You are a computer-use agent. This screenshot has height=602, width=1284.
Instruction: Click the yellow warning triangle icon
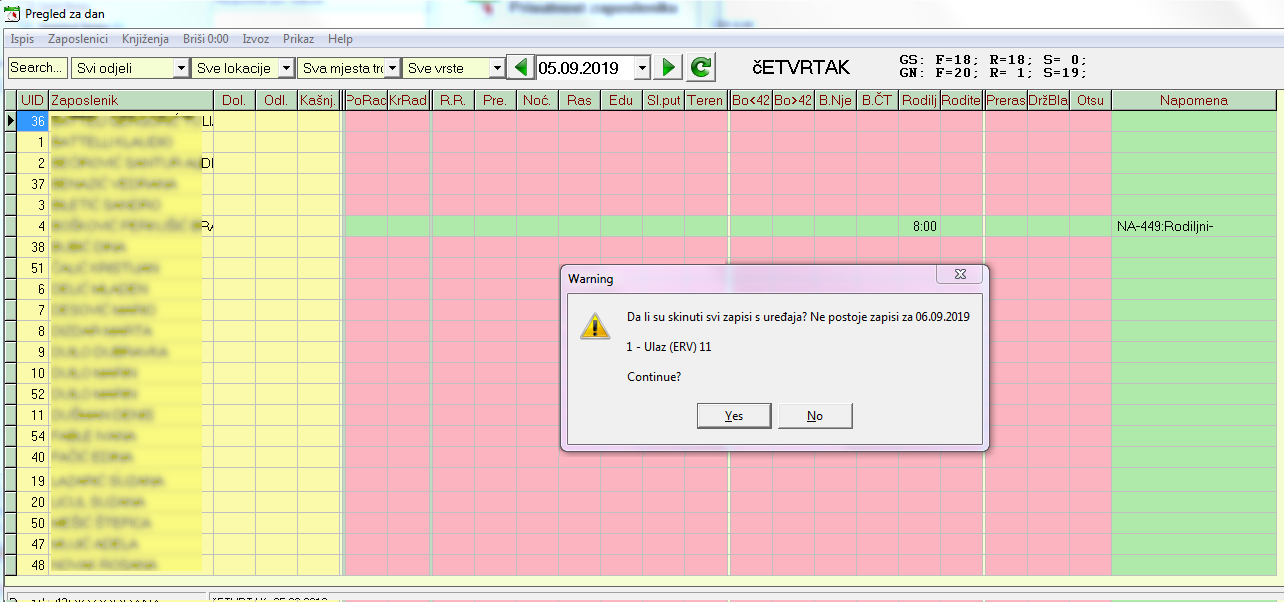click(x=595, y=326)
